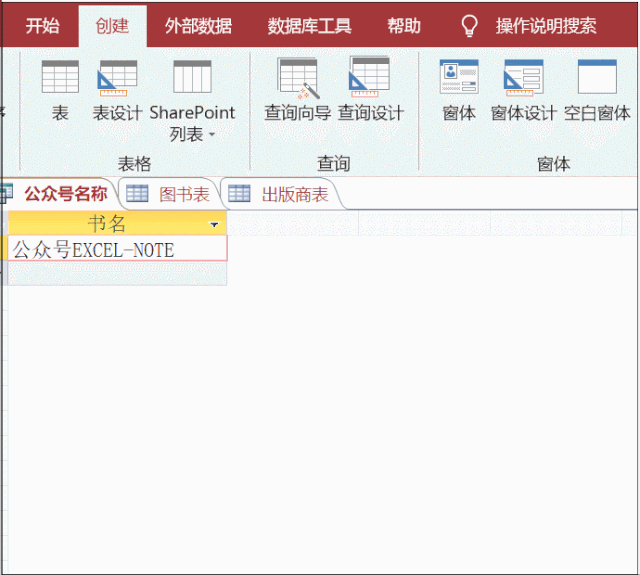Click the empty new-record cell under 书名

click(x=118, y=273)
